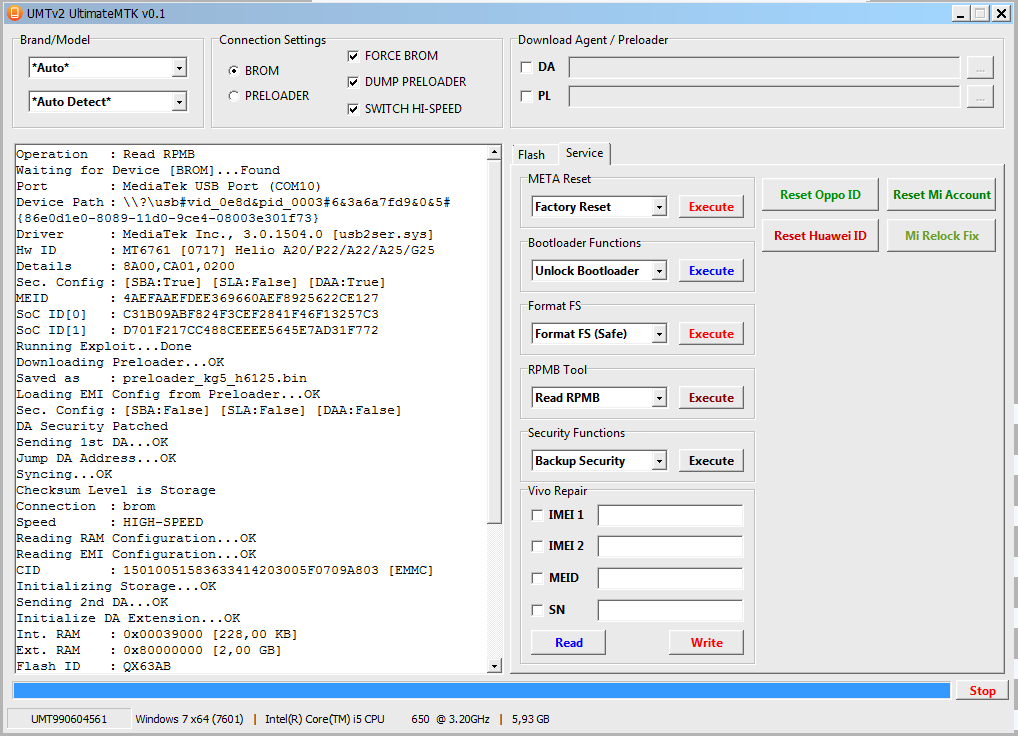The width and height of the screenshot is (1018, 736).
Task: Click the IMEI 1 input field
Action: (x=670, y=515)
